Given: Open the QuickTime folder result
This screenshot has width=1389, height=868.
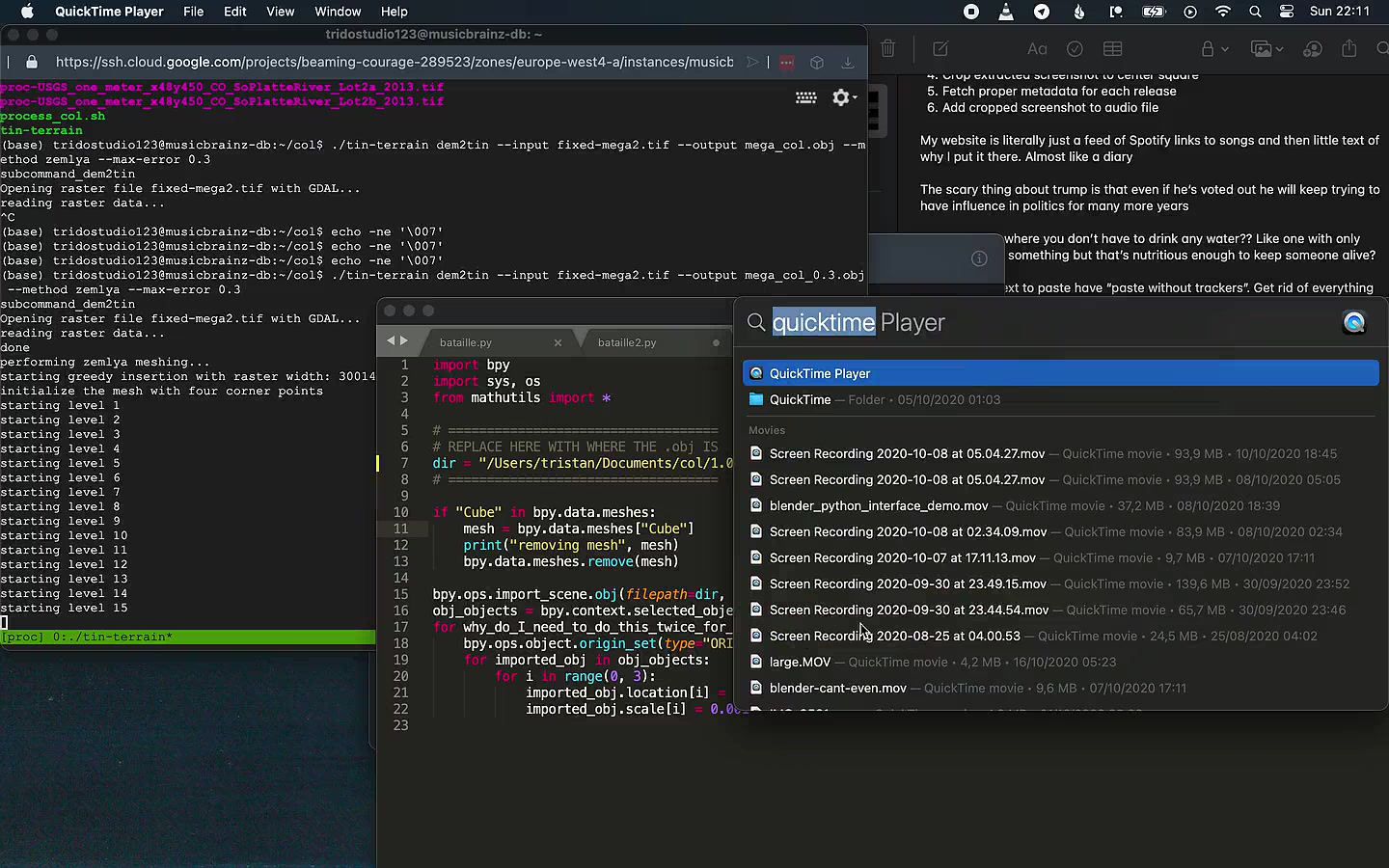Looking at the screenshot, I should pos(800,399).
